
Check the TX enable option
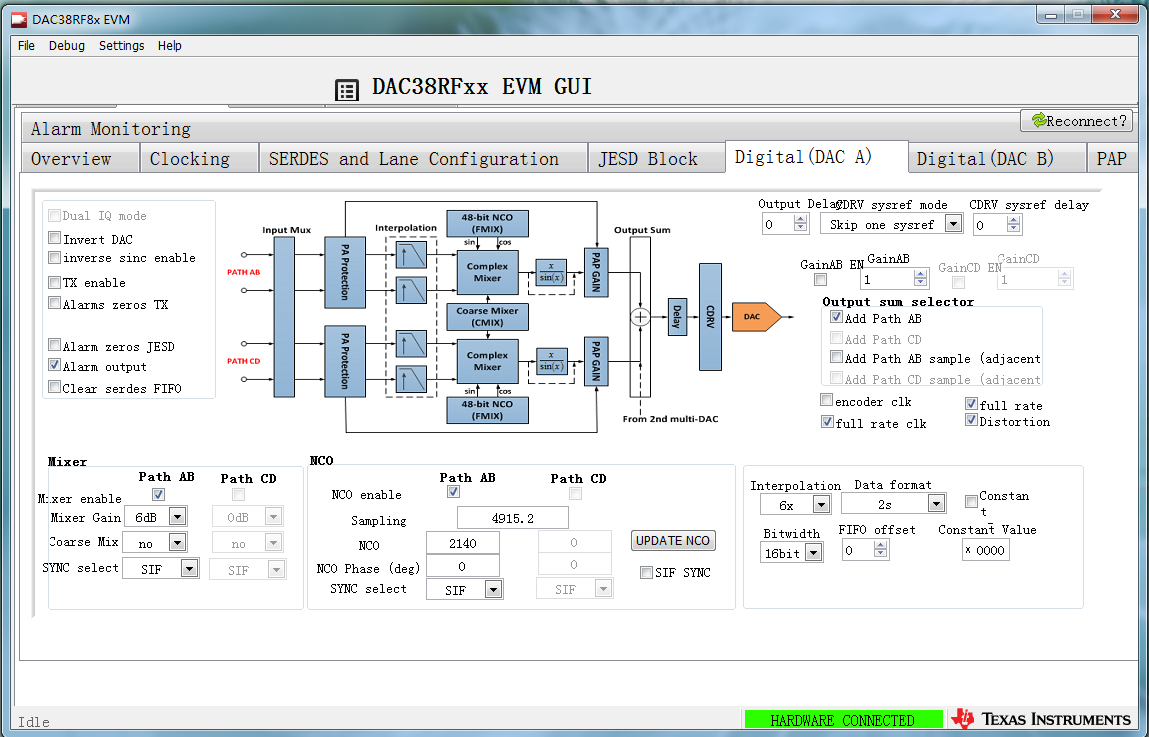[x=54, y=282]
